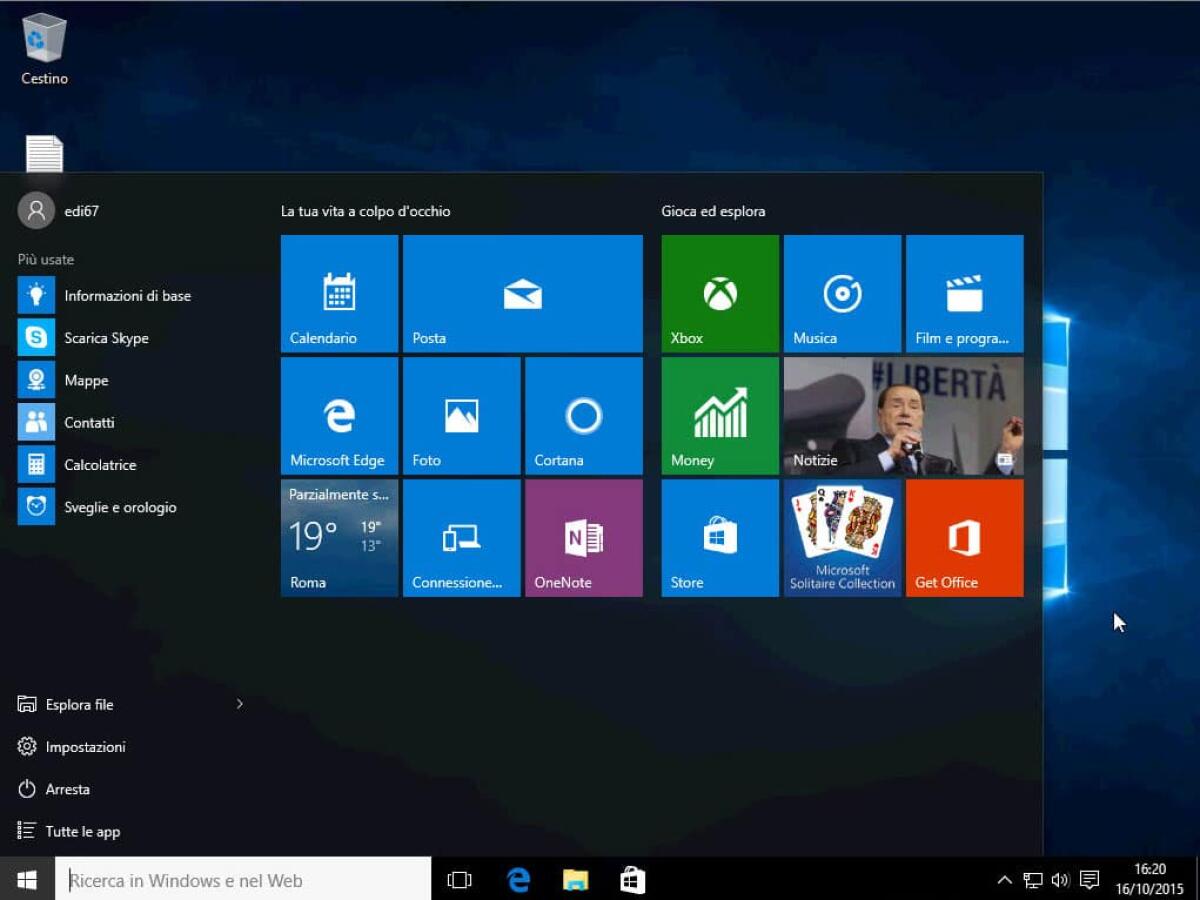Open the Posta mail tile
This screenshot has width=1200, height=900.
(x=522, y=293)
